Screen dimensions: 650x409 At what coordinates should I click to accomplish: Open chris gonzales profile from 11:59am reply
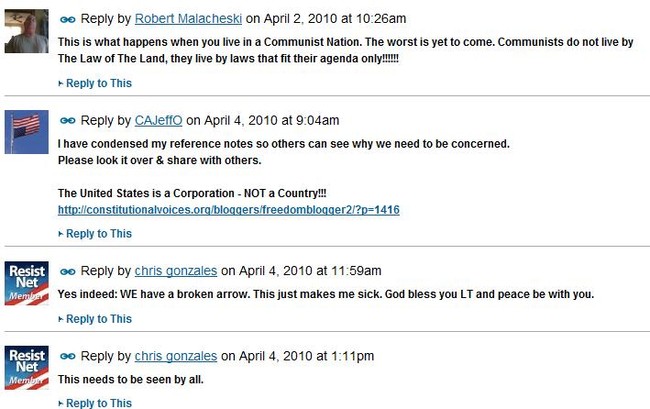(176, 271)
